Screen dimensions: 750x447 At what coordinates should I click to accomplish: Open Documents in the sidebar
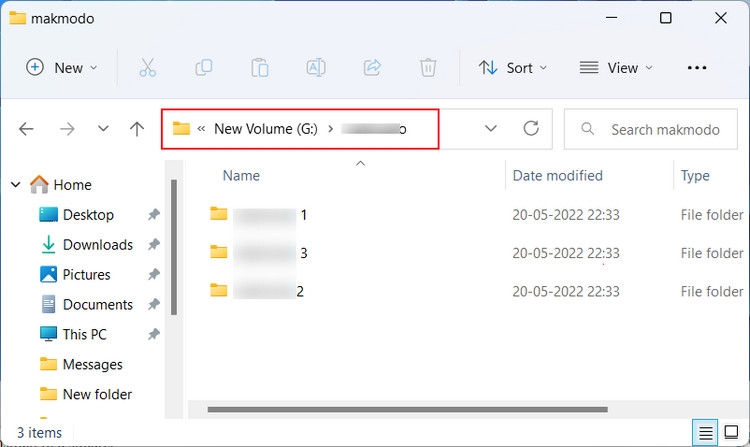(x=87, y=305)
